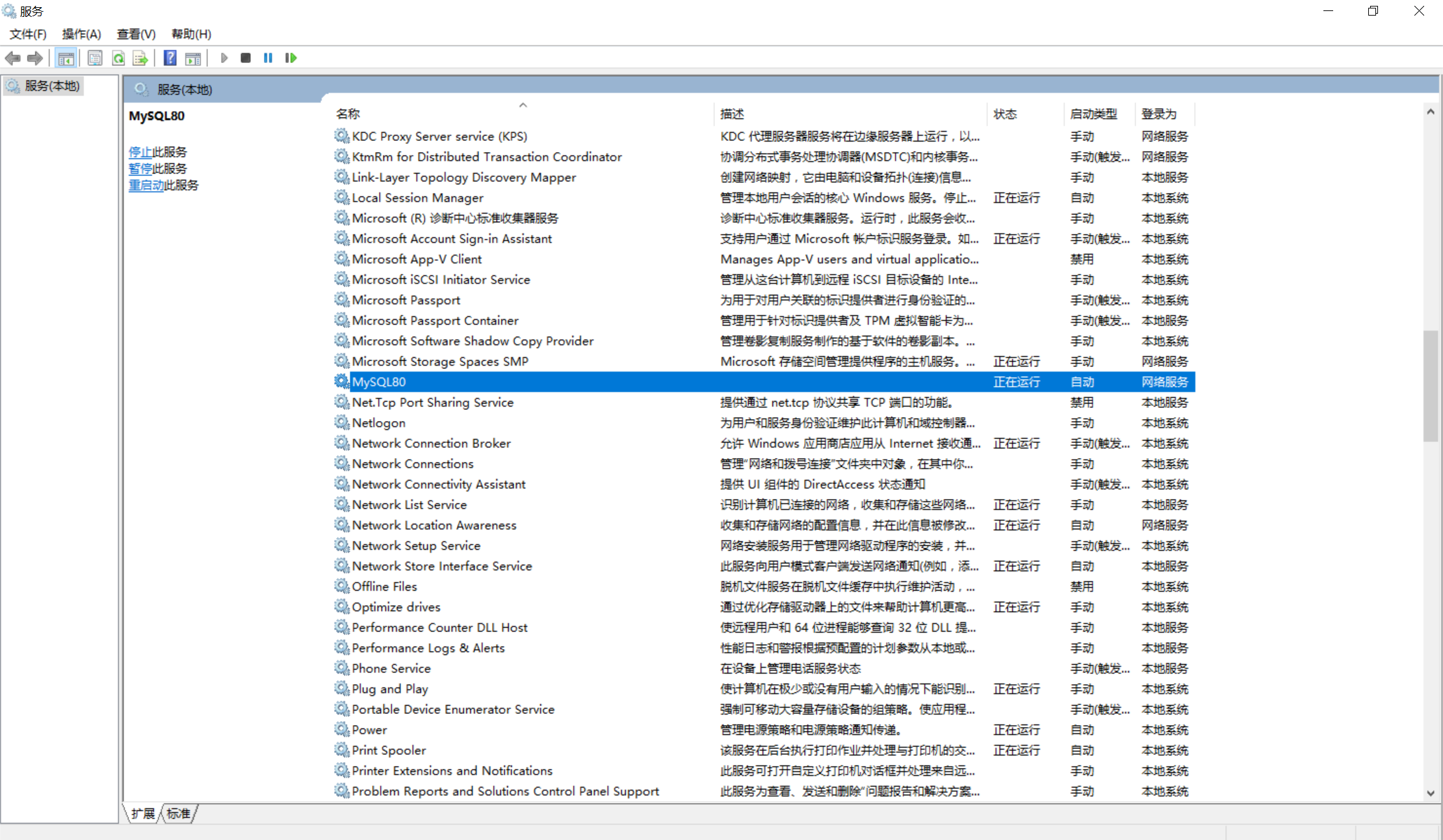1443x840 pixels.
Task: Click the Refresh toolbar icon
Action: tap(118, 58)
